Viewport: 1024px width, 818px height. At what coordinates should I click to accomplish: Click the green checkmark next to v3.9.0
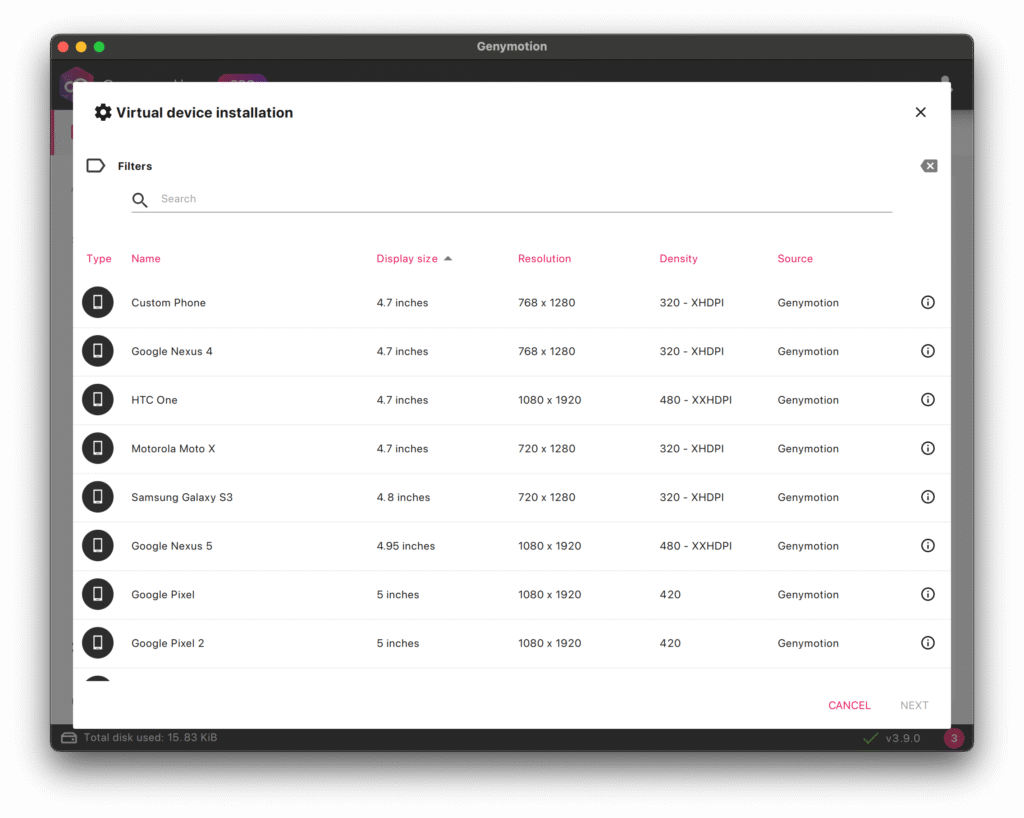[x=869, y=737]
